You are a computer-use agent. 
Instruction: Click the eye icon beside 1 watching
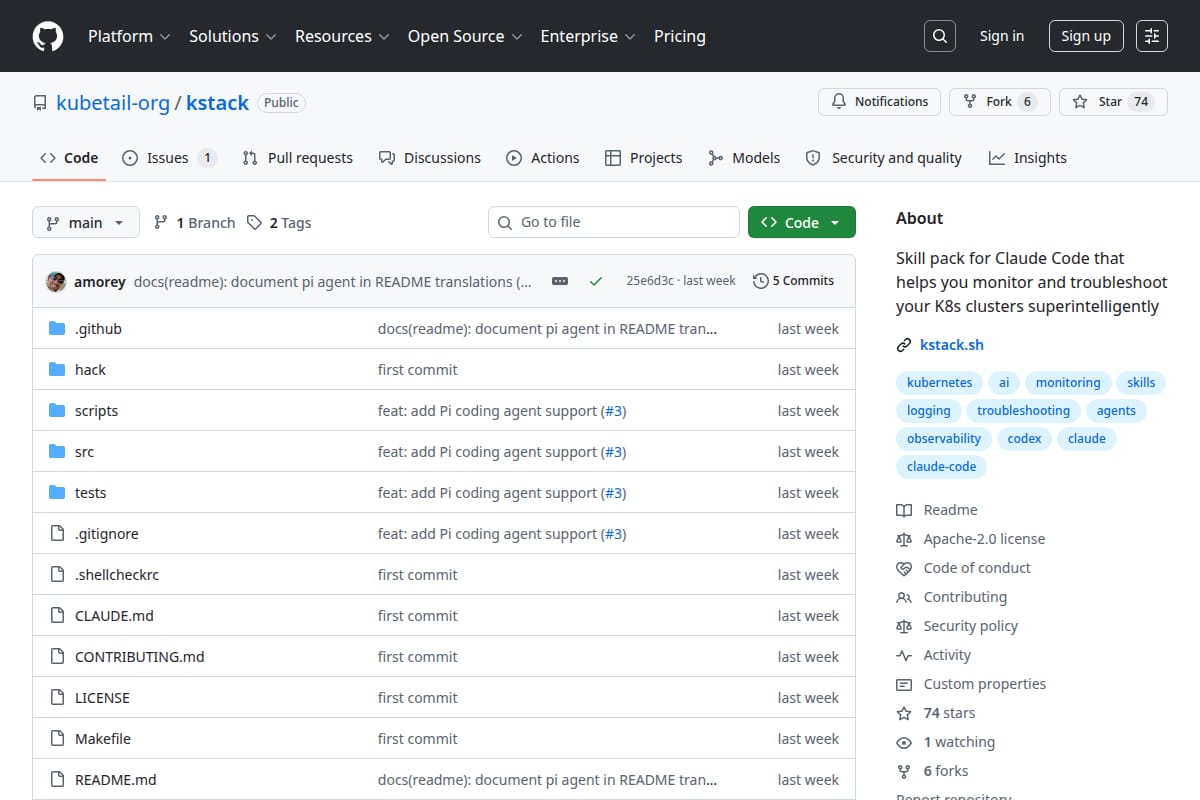904,743
